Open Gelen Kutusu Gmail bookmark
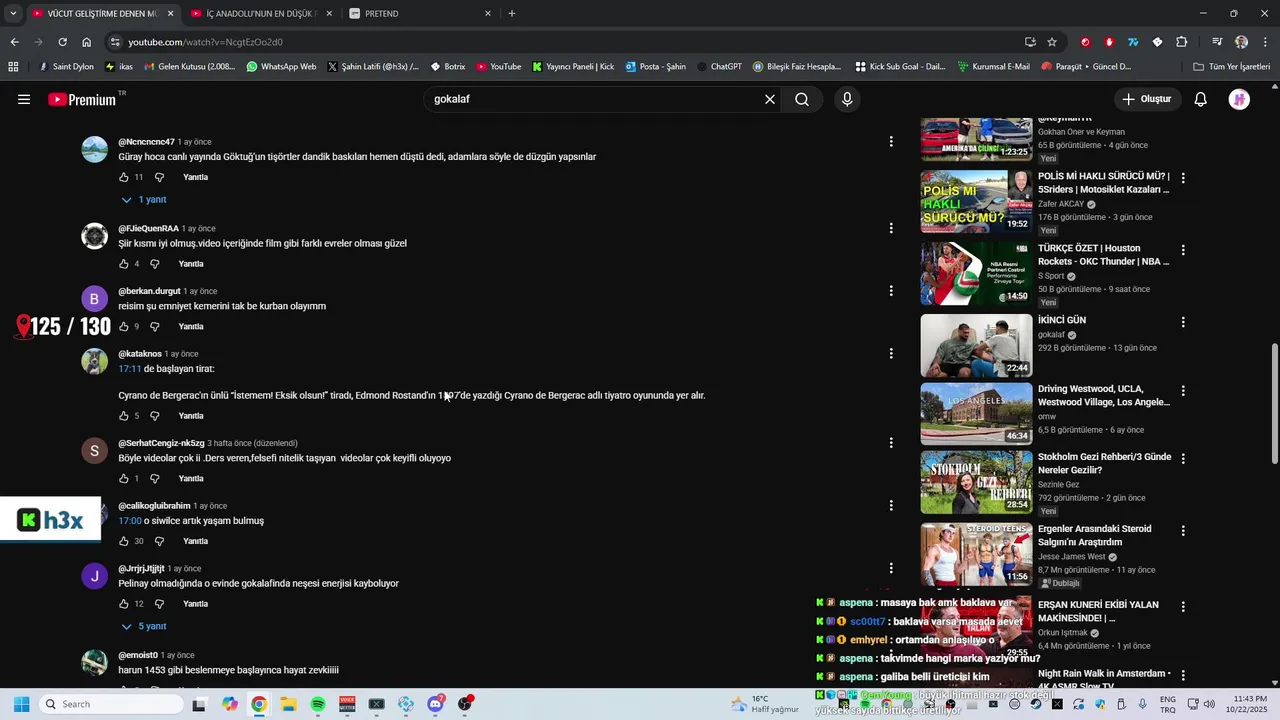 (189, 67)
